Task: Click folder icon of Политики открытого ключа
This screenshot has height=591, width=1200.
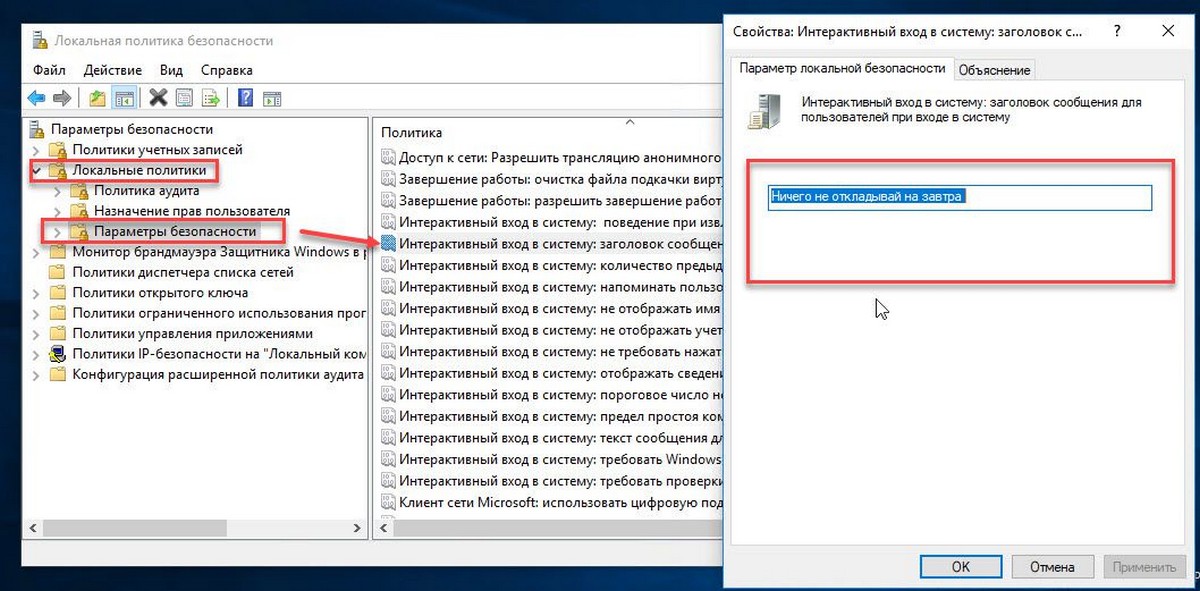Action: pyautogui.click(x=57, y=293)
